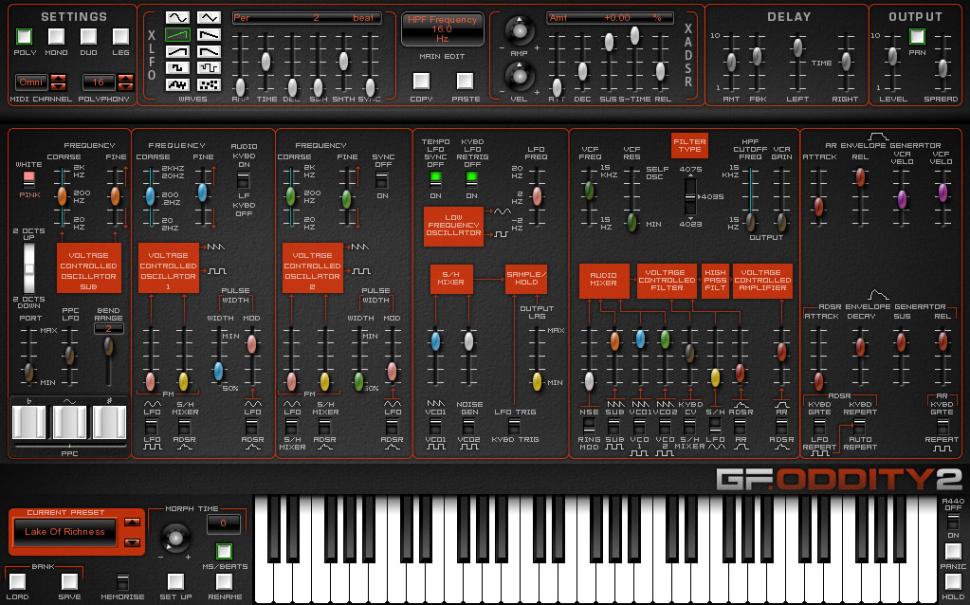Open the FILTER TYPE selector
This screenshot has height=605, width=970.
[689, 146]
